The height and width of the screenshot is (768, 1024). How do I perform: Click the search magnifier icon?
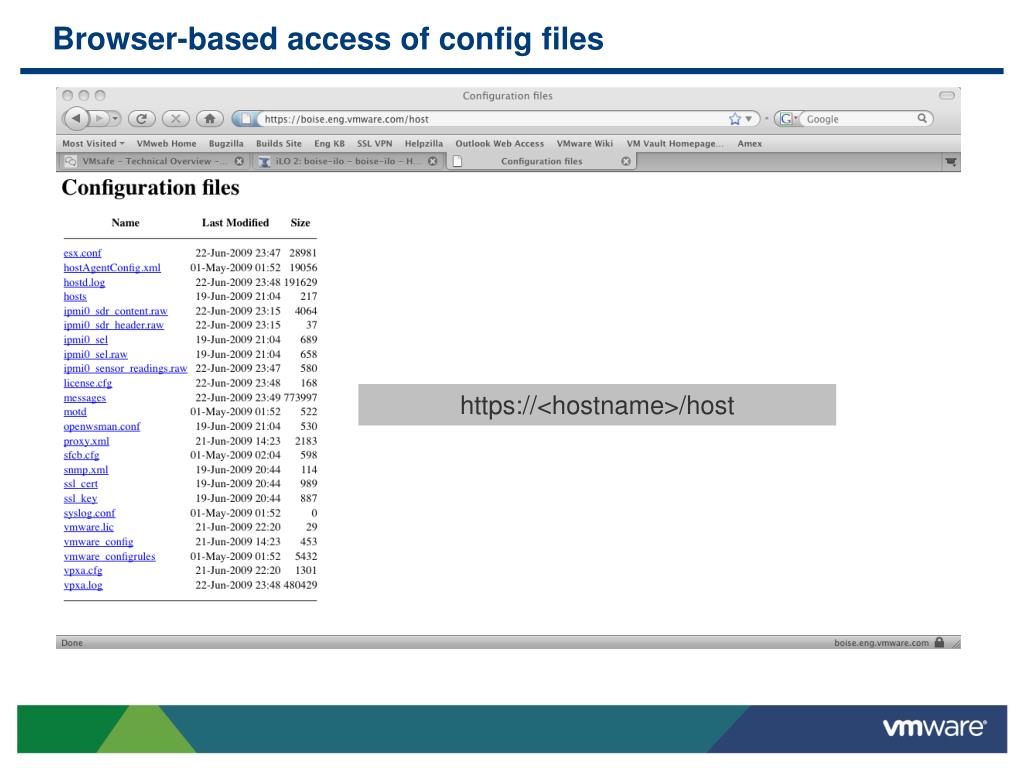(922, 118)
